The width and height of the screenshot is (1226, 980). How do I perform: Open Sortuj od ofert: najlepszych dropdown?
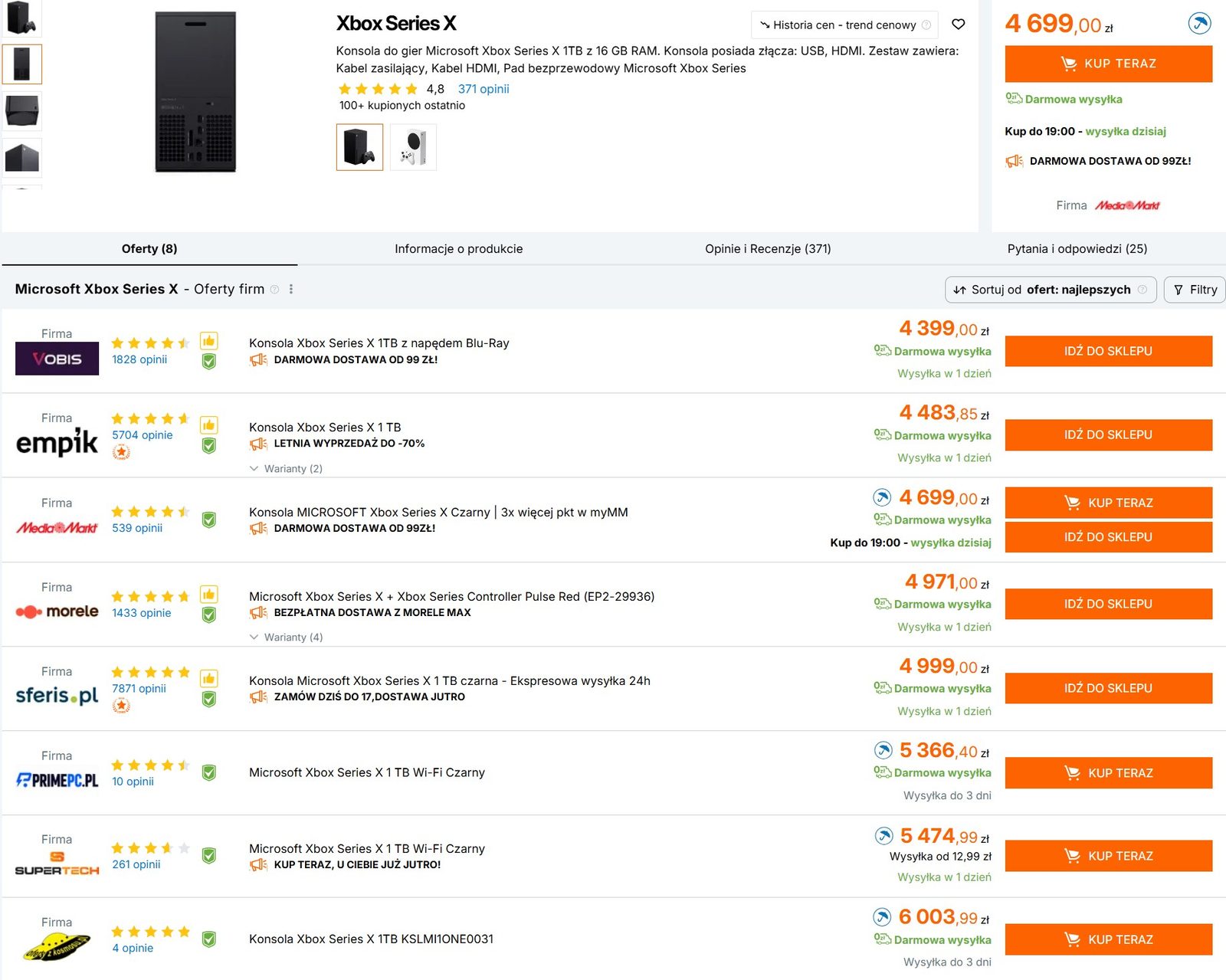coord(1051,290)
